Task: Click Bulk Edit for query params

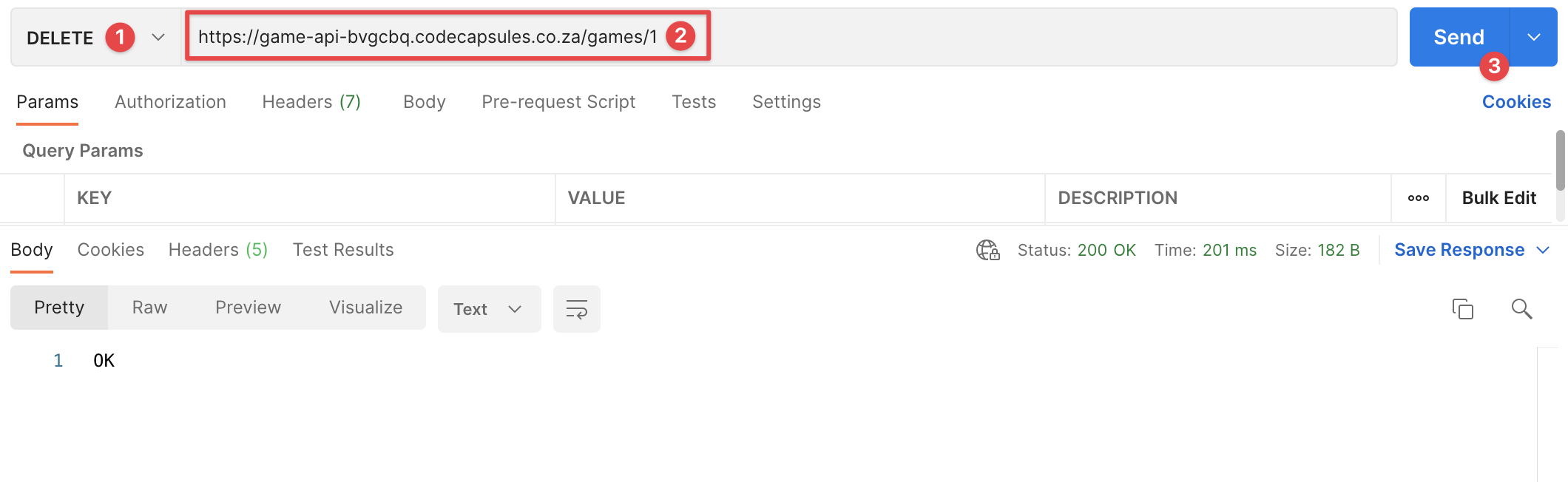Action: (1498, 198)
